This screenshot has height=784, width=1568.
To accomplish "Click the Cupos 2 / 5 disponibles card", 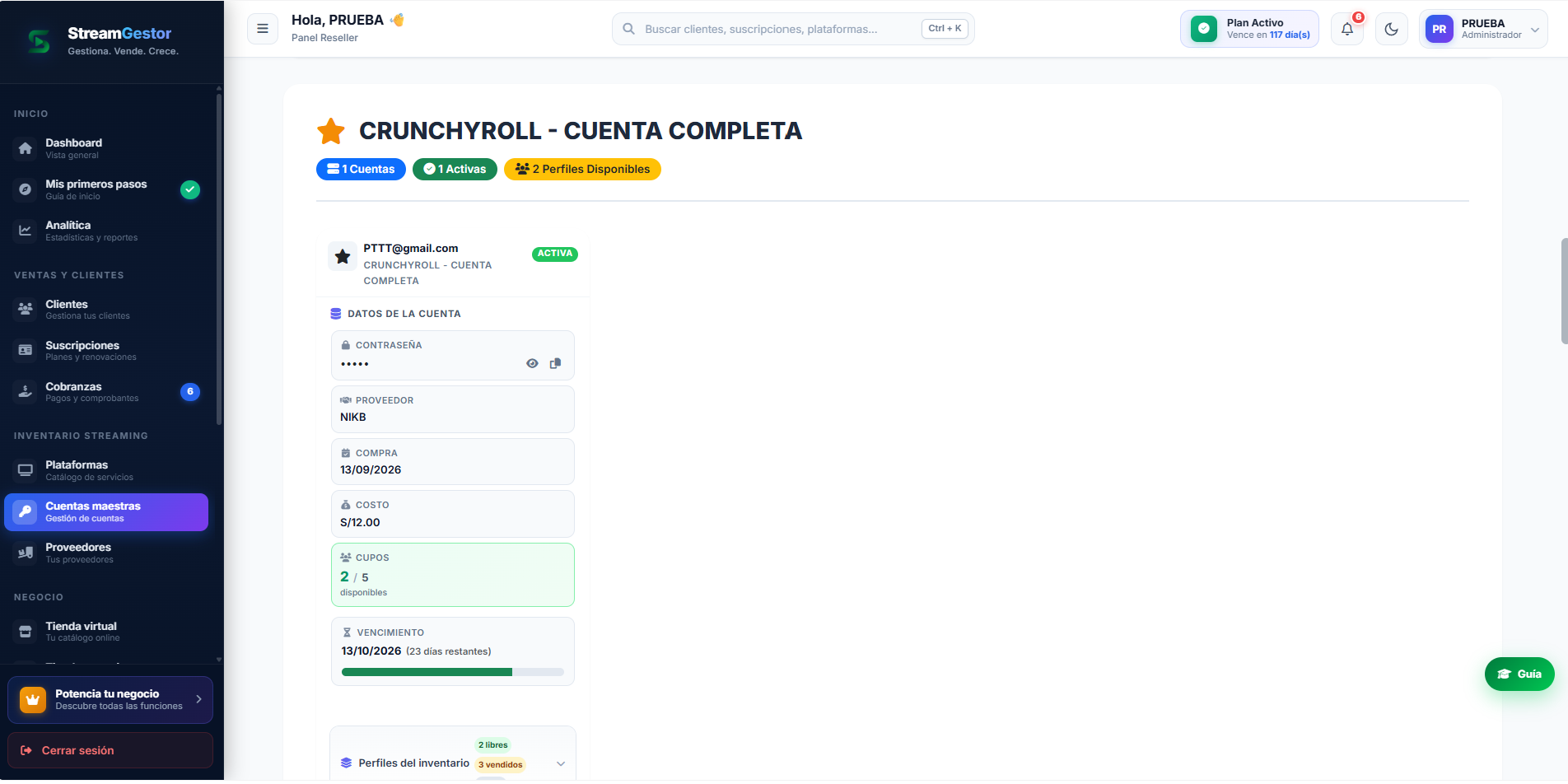I will (x=452, y=575).
